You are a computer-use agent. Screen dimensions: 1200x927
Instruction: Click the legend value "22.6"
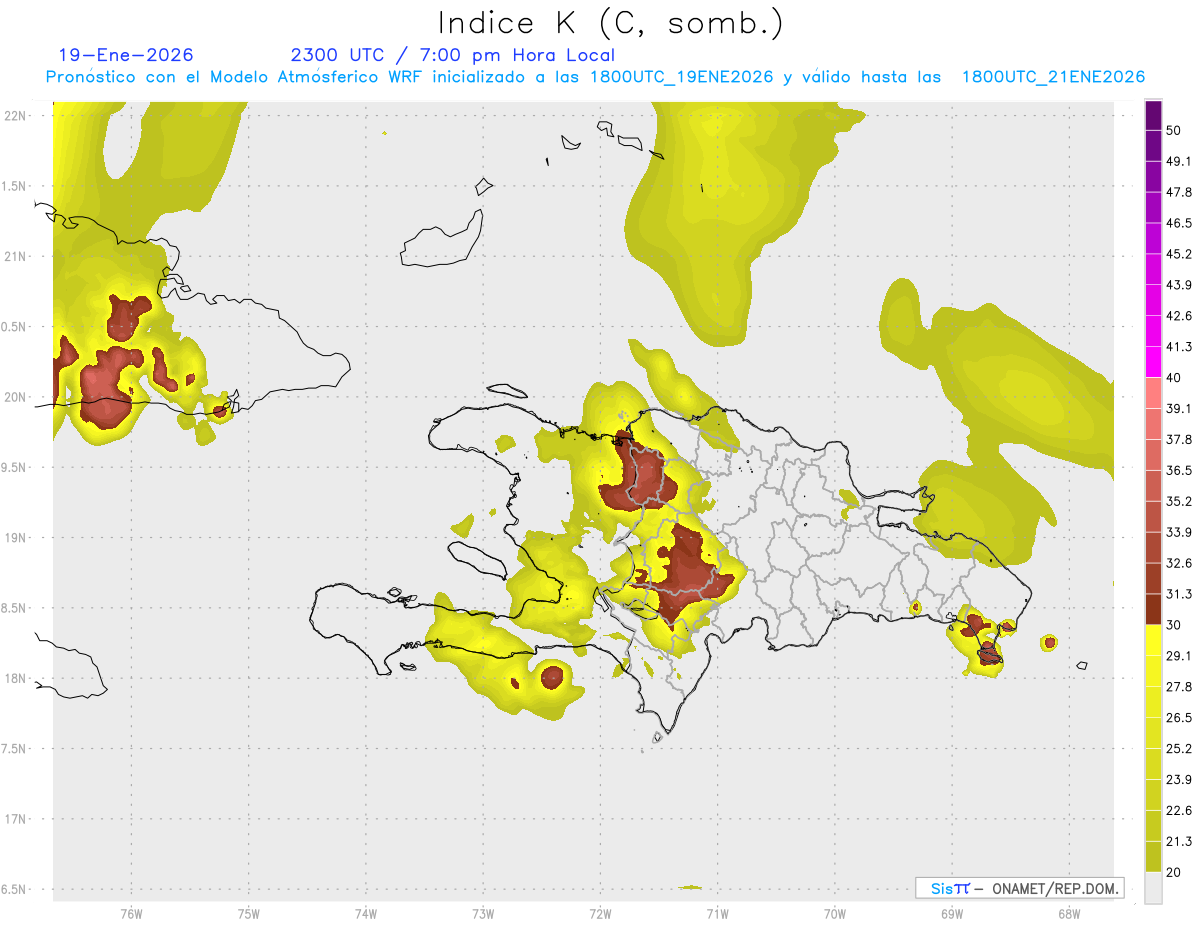[x=1179, y=811]
